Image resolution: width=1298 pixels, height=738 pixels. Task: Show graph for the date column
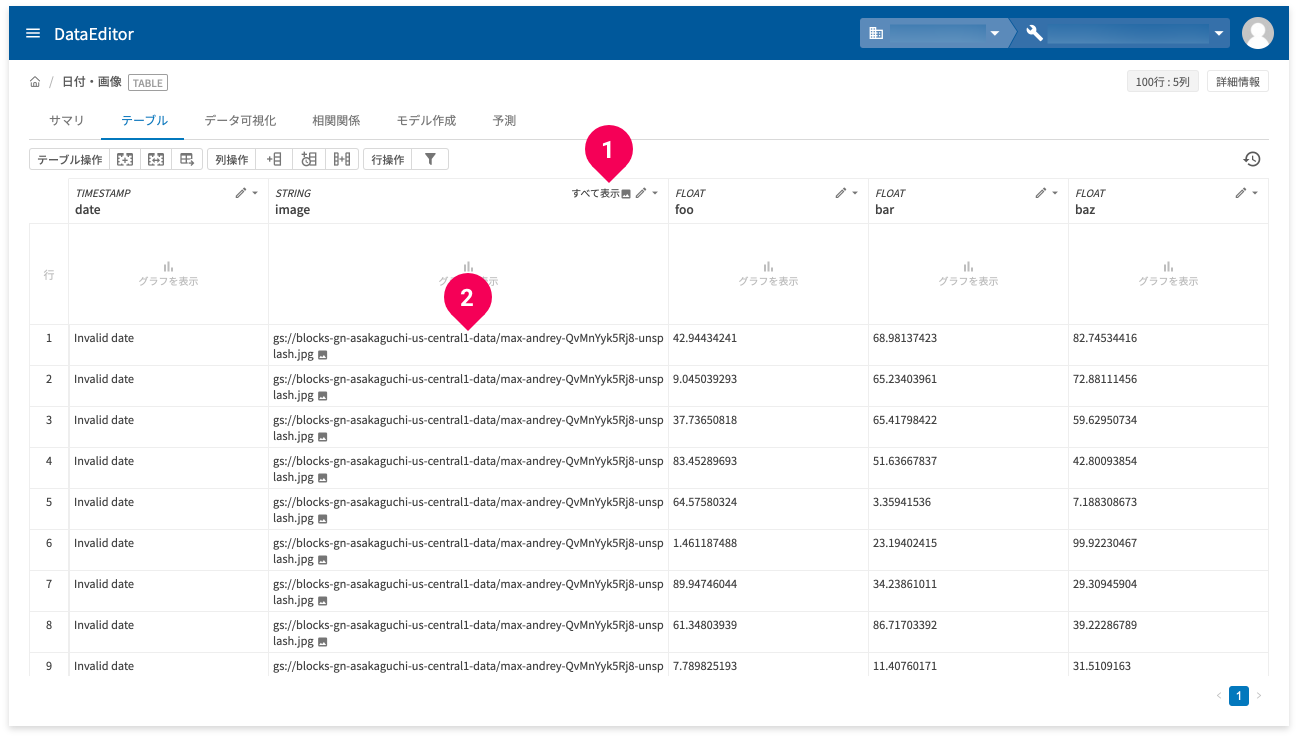coord(168,274)
